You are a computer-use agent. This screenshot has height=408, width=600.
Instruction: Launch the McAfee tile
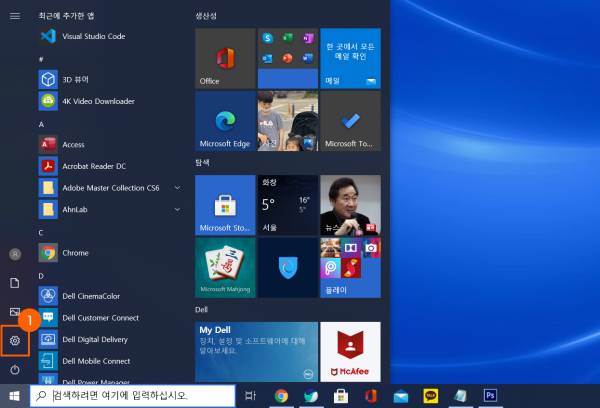click(x=351, y=352)
